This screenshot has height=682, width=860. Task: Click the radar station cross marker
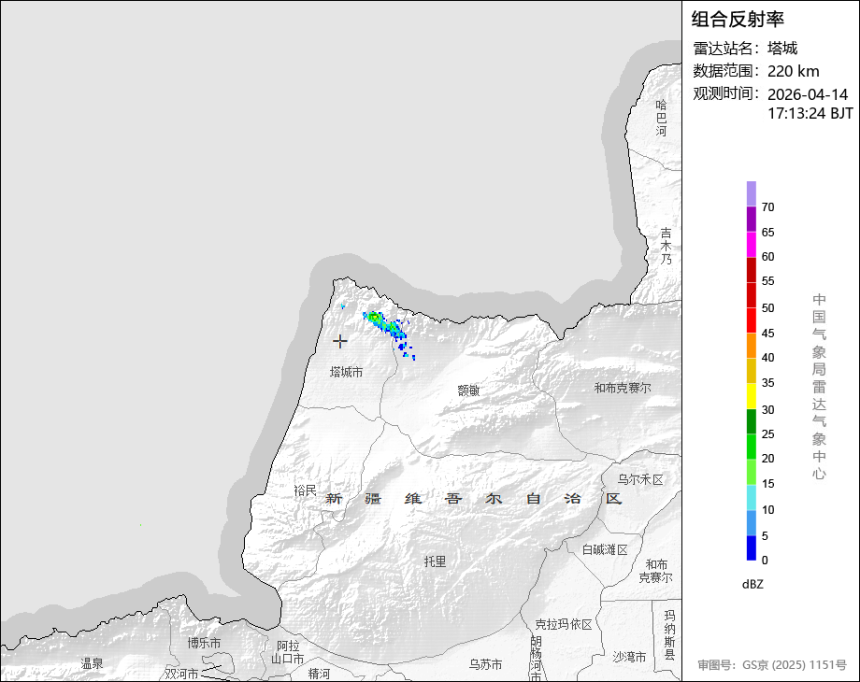point(340,341)
